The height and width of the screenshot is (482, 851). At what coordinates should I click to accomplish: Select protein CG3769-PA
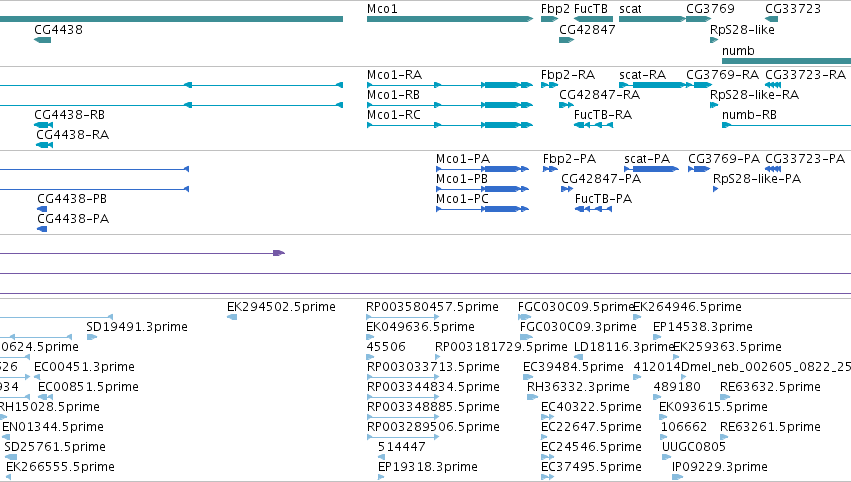(724, 159)
